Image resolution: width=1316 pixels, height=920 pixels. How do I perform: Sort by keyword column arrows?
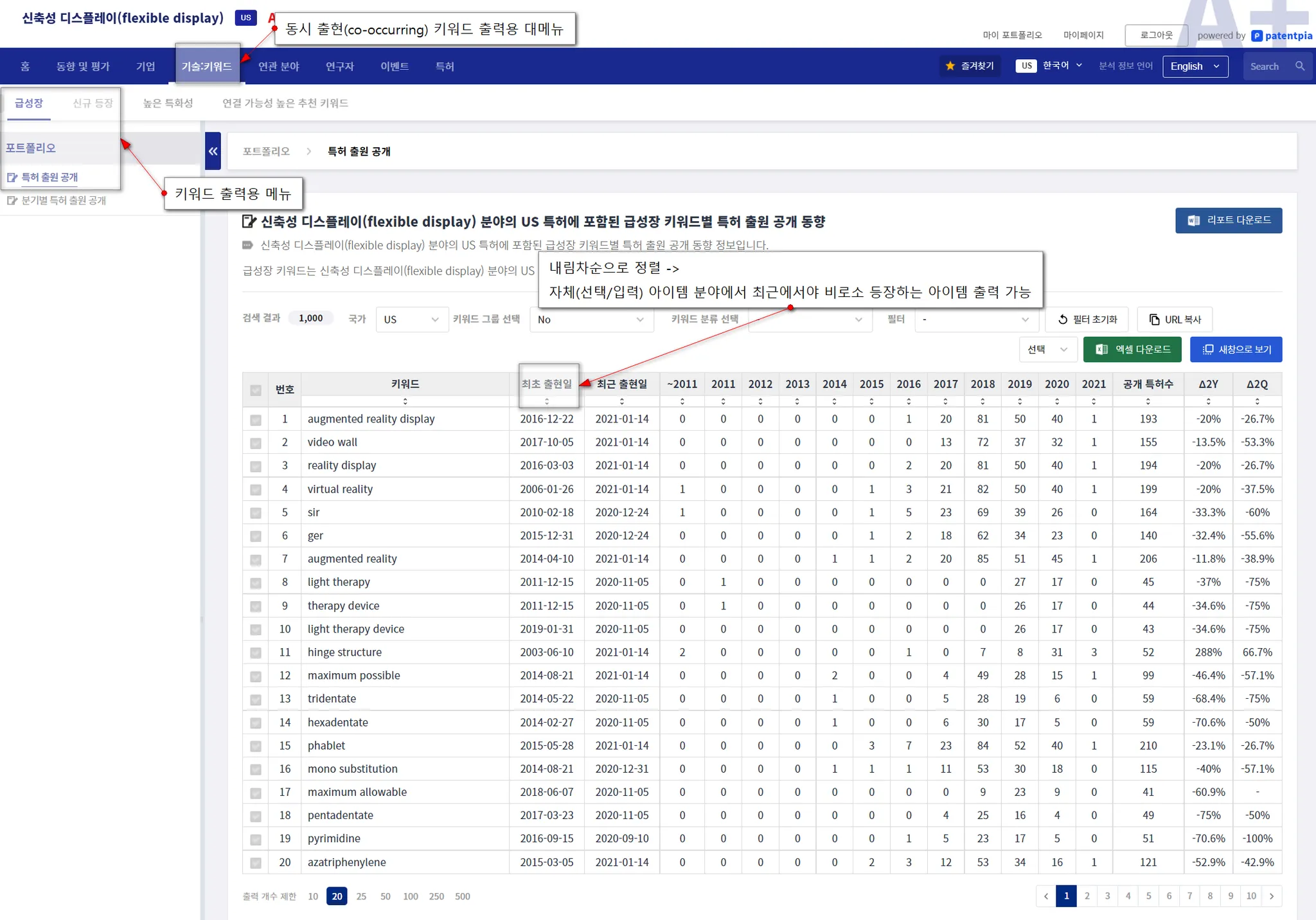405,401
